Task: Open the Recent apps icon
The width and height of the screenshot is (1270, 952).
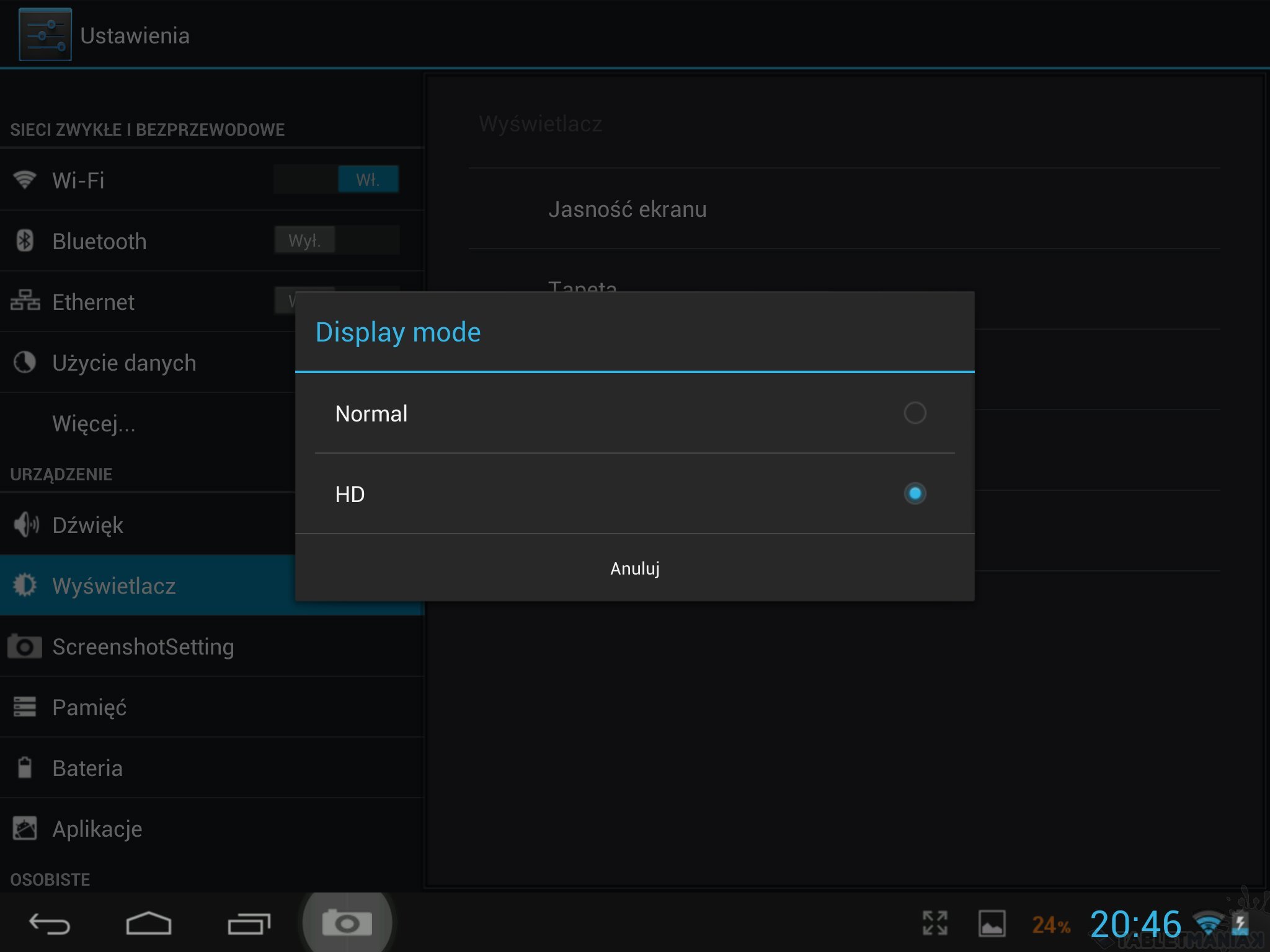Action: pyautogui.click(x=249, y=924)
